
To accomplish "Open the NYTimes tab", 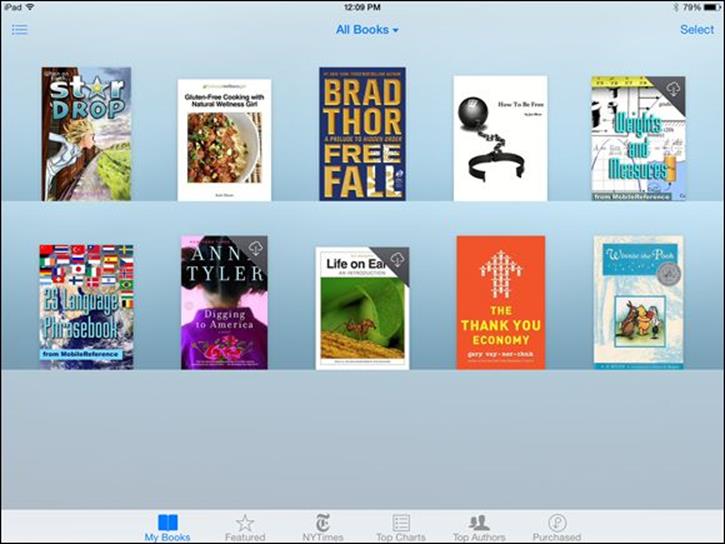I will [x=323, y=527].
